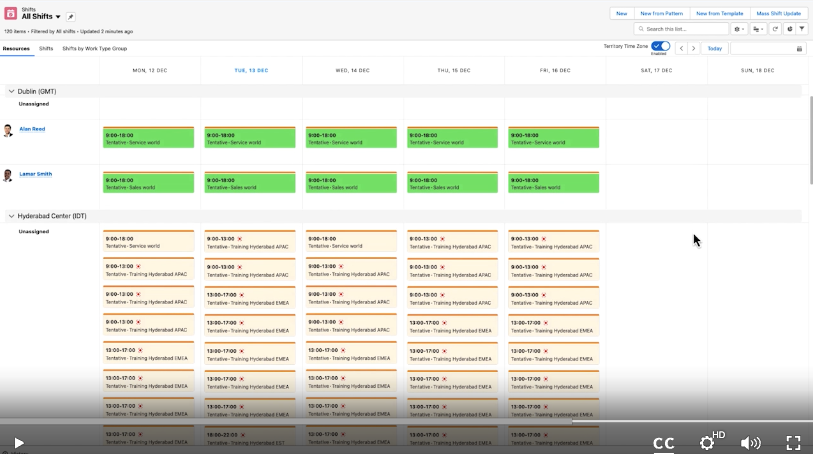Open Alan Reed's Thursday Service world shift
Viewport: 813px width, 454px height.
click(453, 137)
